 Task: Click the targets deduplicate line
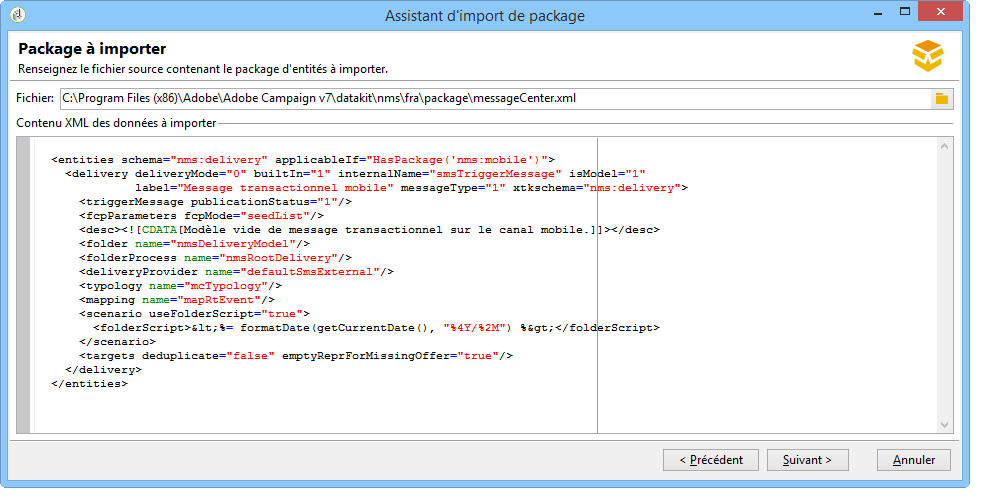(x=296, y=356)
